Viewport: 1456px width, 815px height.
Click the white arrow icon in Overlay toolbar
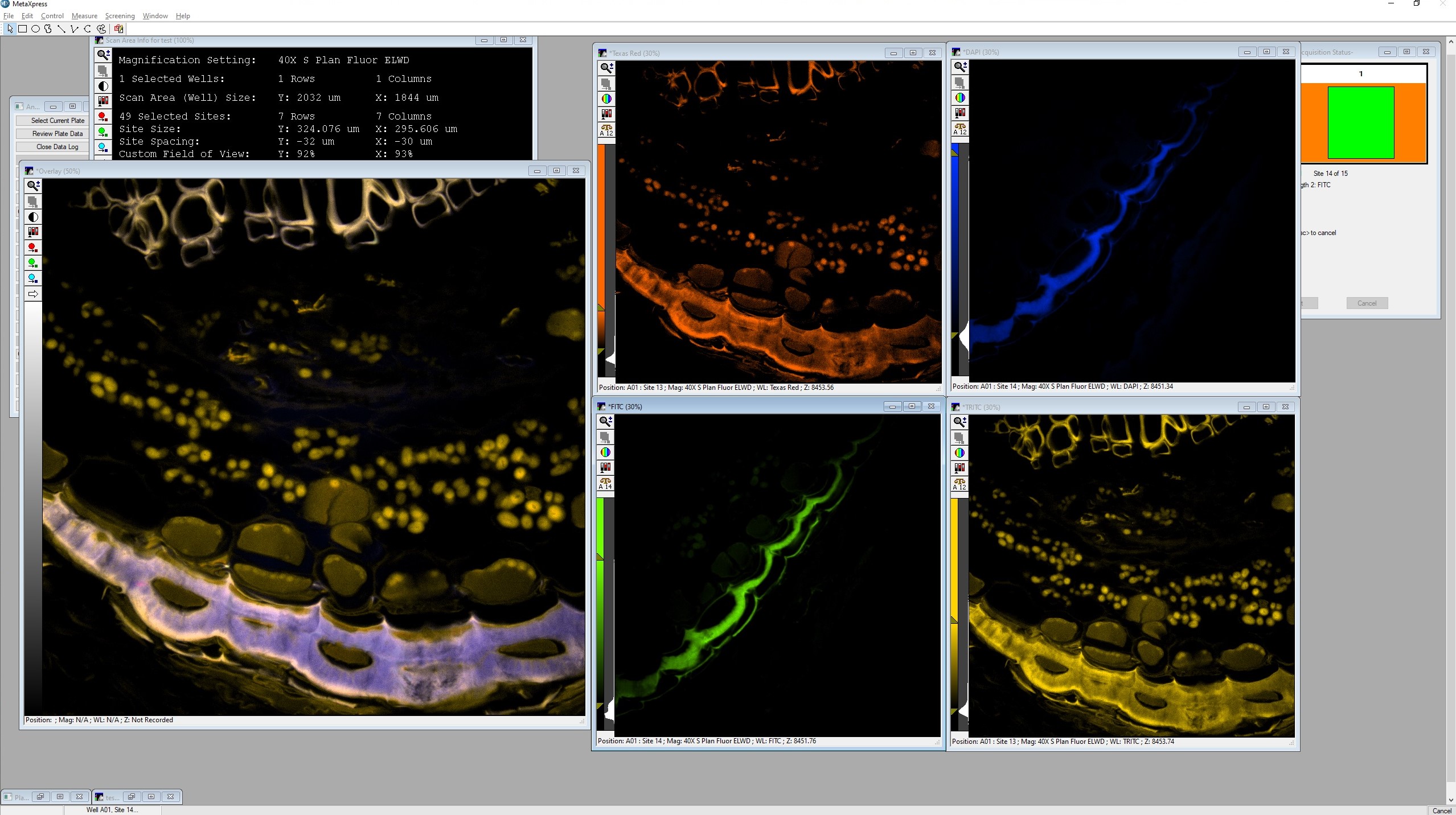point(33,294)
